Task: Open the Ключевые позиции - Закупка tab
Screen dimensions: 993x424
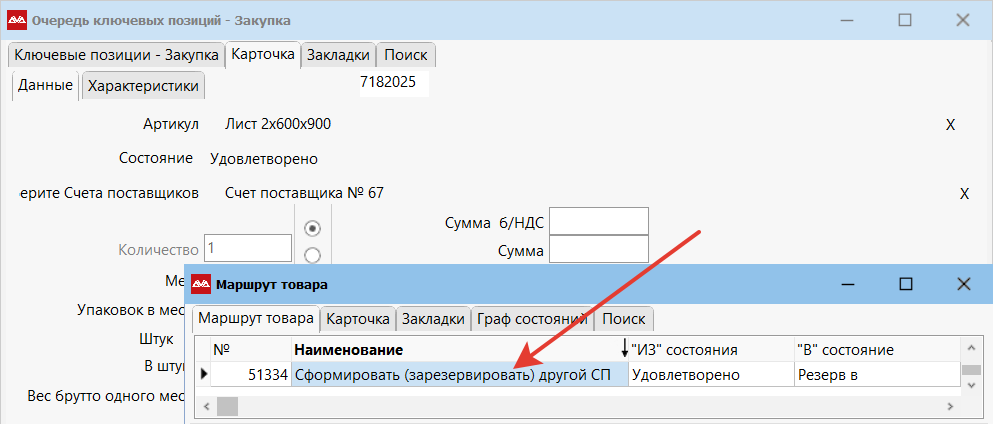Action: (x=114, y=55)
